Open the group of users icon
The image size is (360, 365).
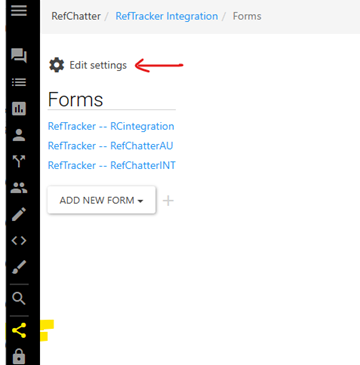point(19,188)
